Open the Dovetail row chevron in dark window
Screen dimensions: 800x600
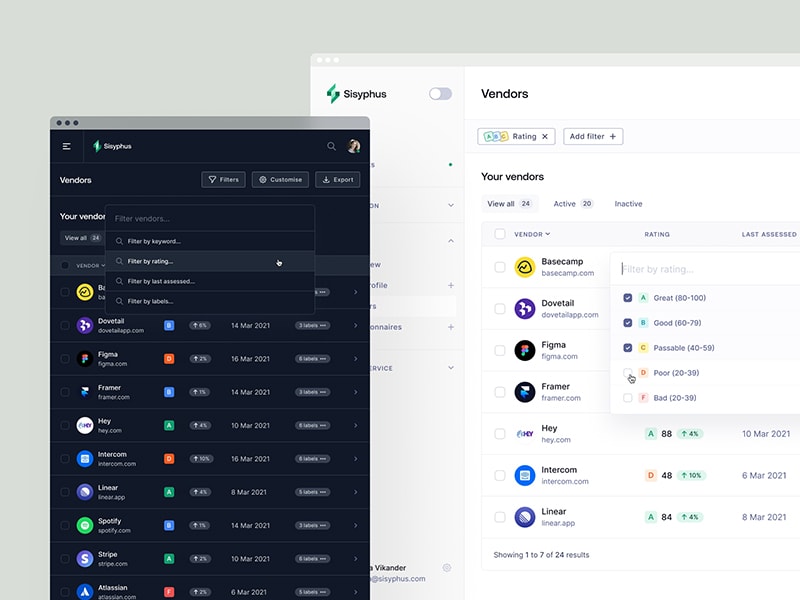(356, 326)
